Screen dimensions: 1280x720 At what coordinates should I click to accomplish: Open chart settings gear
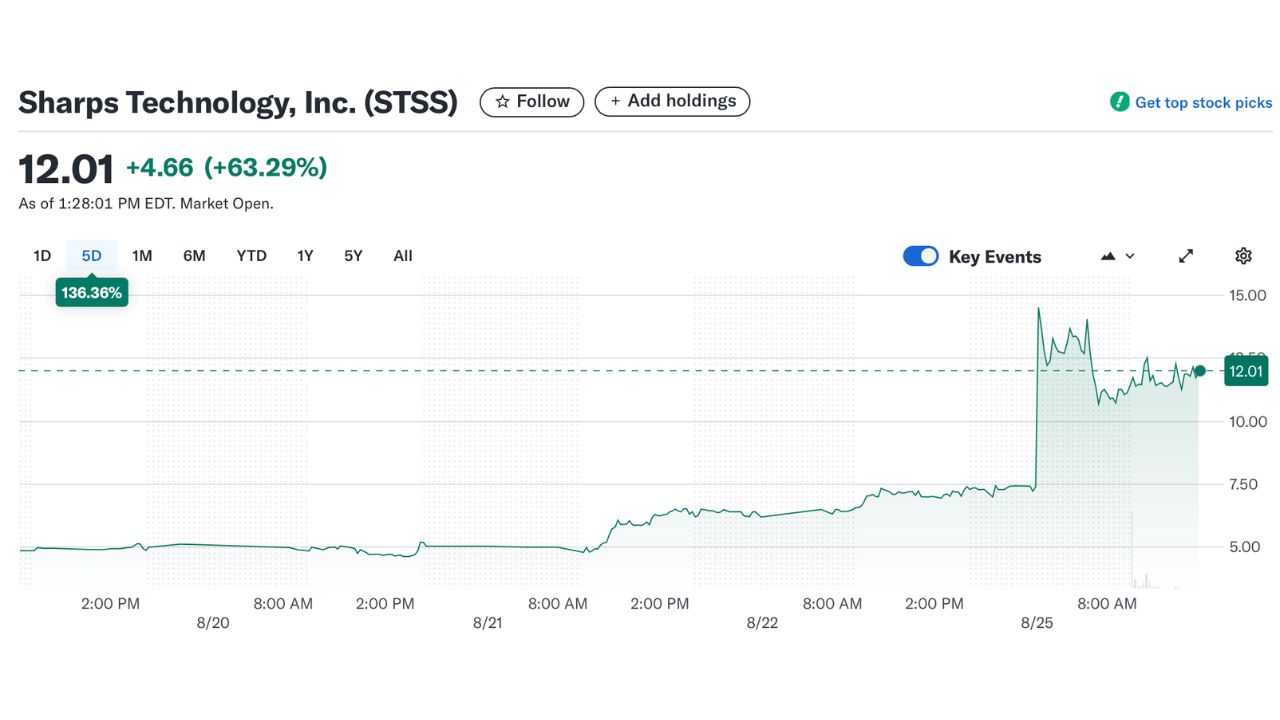pos(1243,256)
